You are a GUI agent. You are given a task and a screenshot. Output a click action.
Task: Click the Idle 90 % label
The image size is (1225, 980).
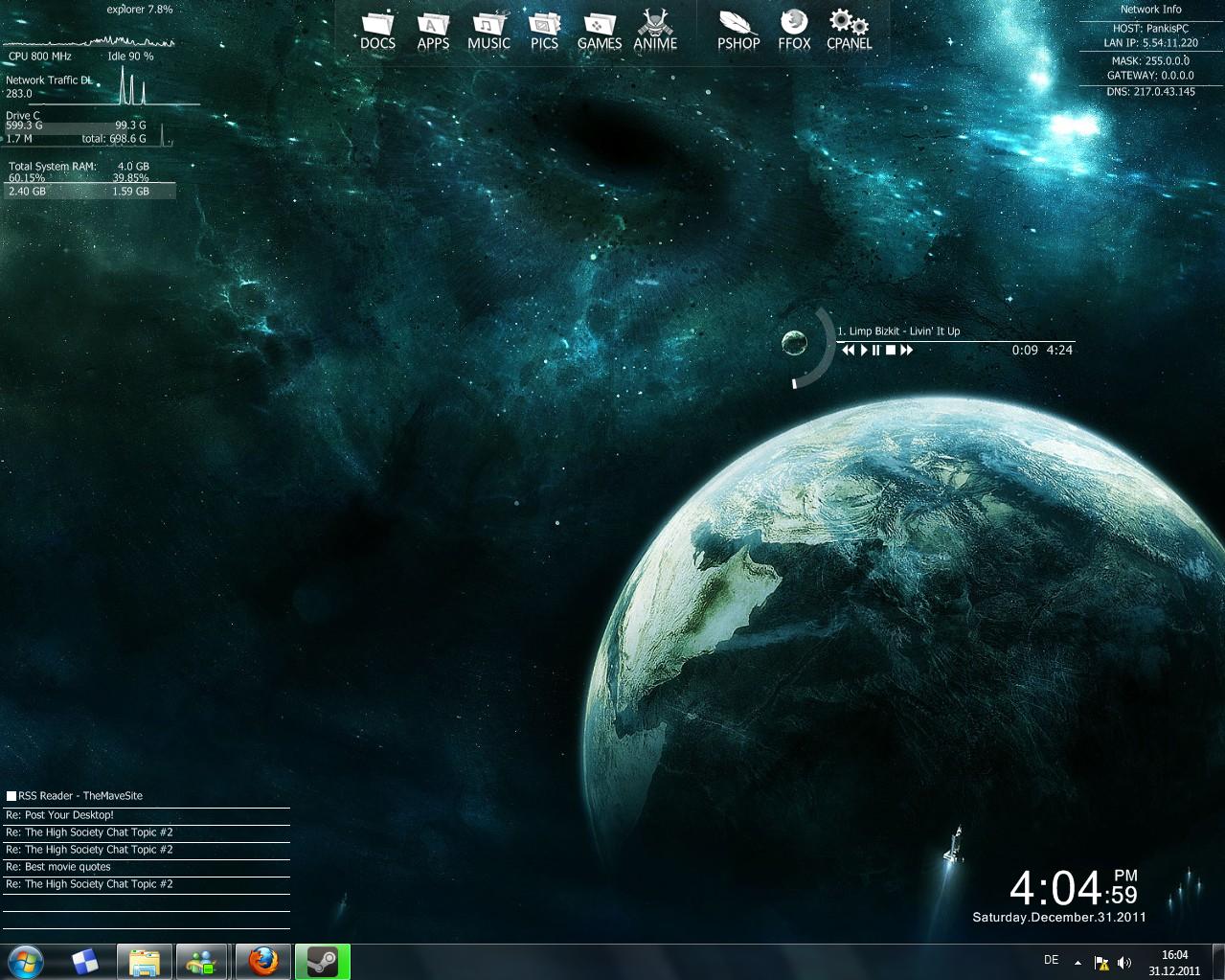coord(130,57)
